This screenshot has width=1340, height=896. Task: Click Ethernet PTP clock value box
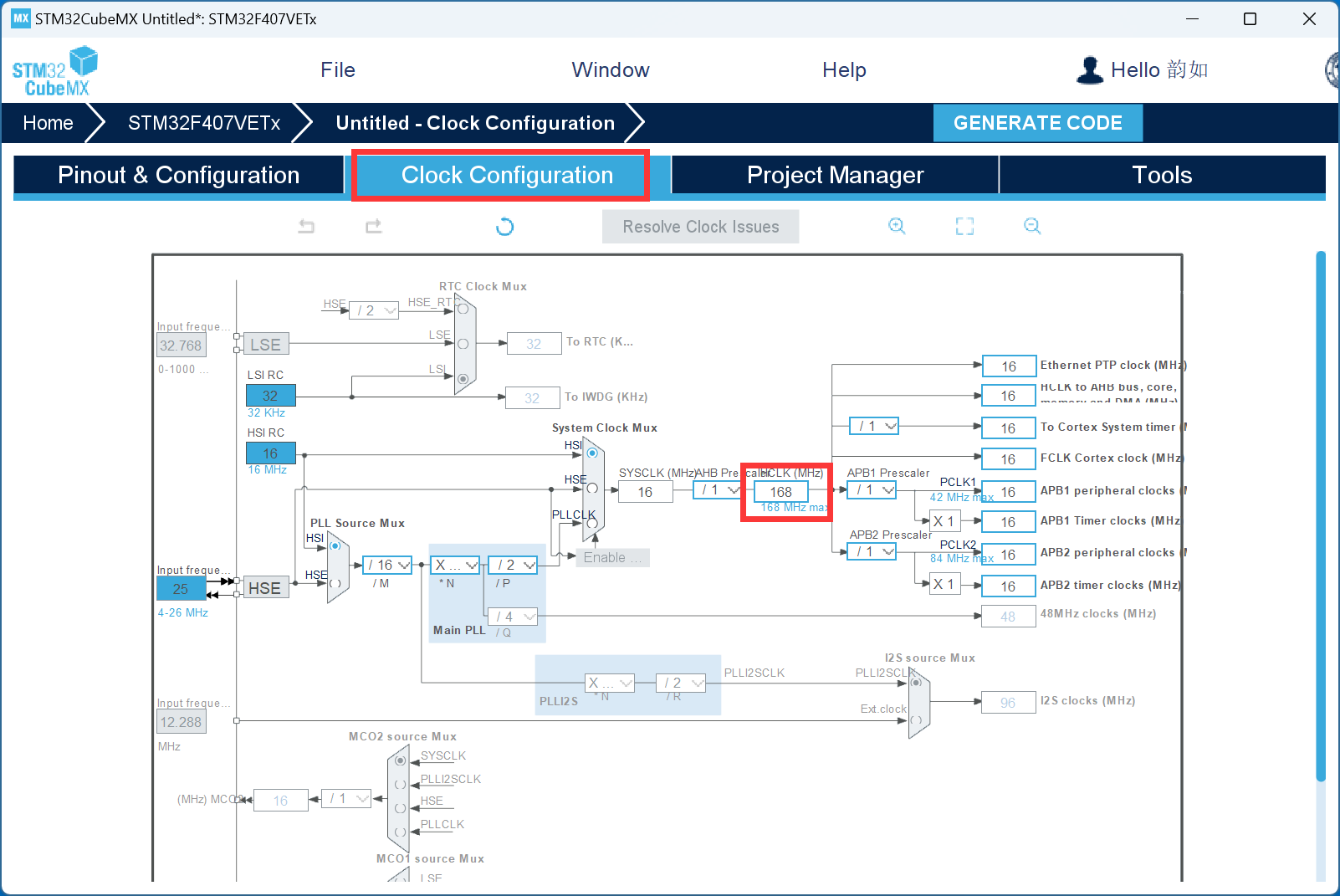[1009, 366]
